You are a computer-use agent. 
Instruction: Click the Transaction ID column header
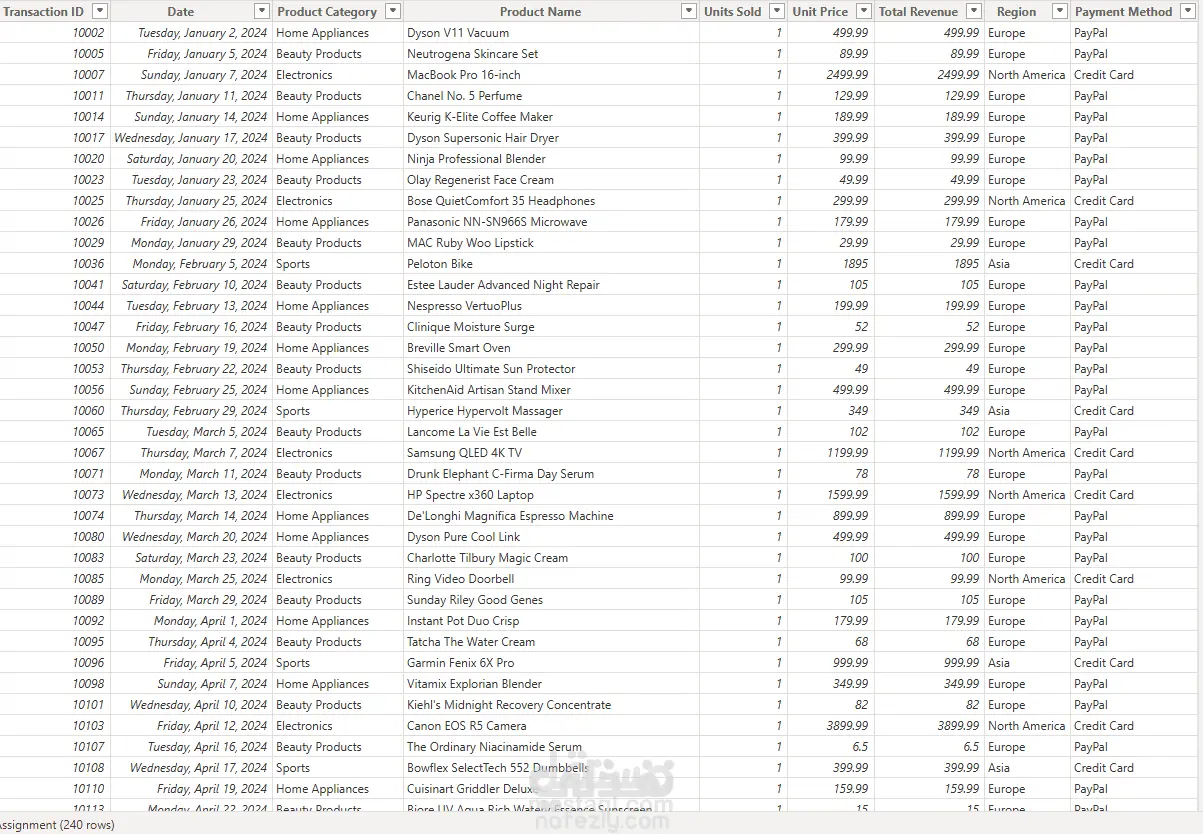coord(44,12)
